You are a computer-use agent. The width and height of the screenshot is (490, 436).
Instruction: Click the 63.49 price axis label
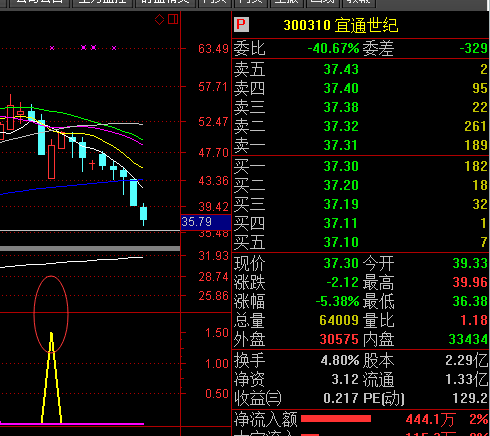(x=213, y=49)
